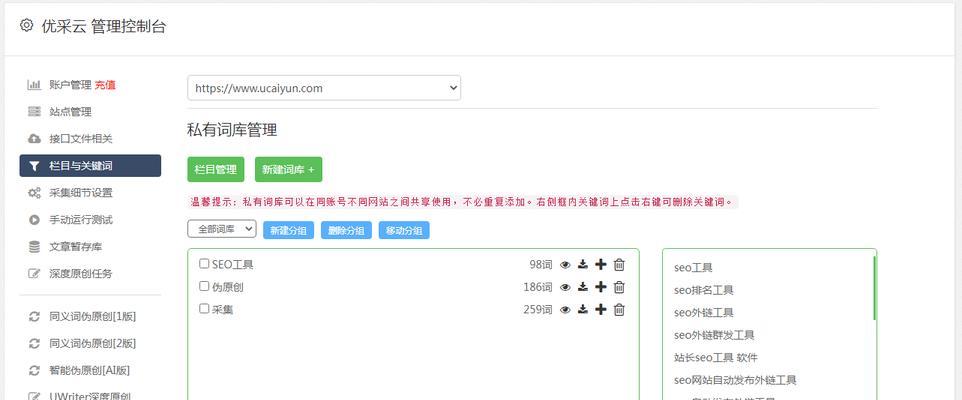Click the 移动分组 button
Viewport: 962px width, 400px height.
coord(404,230)
